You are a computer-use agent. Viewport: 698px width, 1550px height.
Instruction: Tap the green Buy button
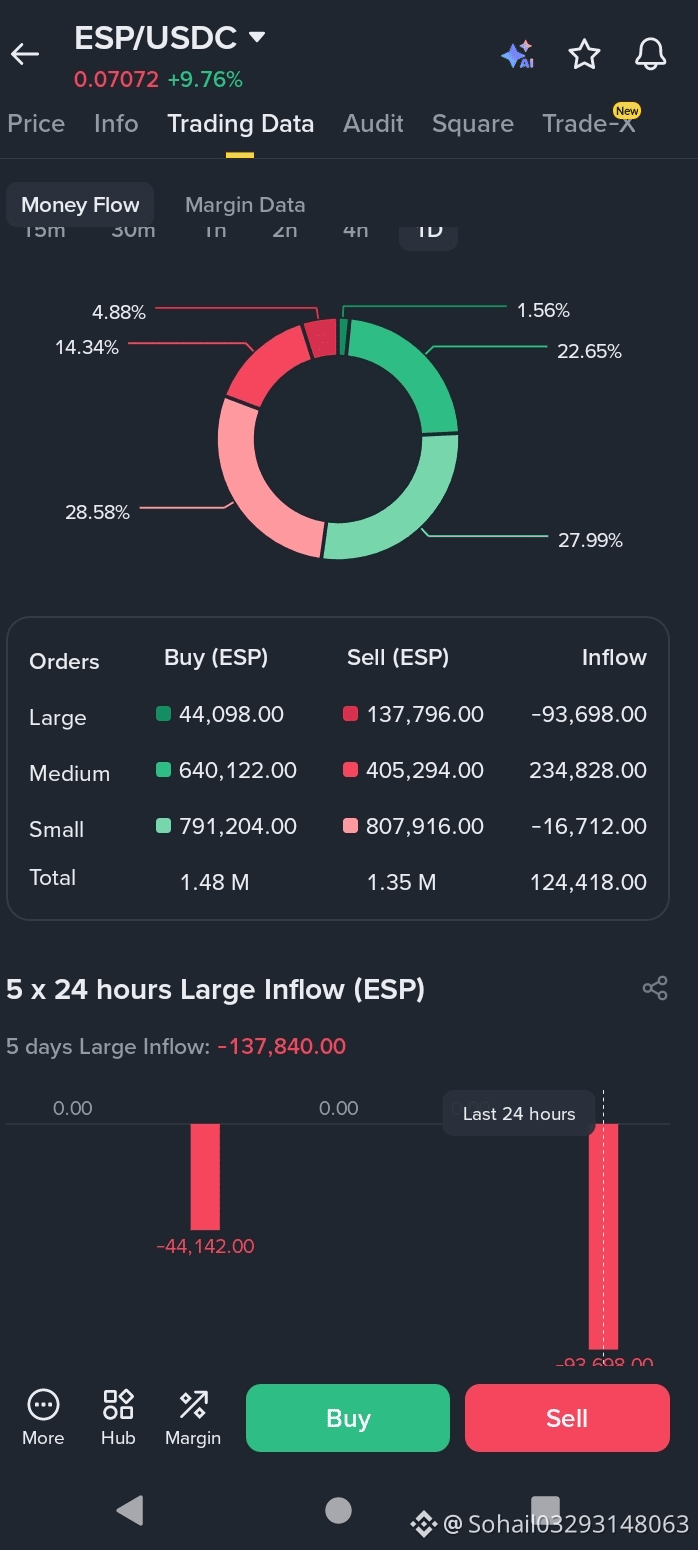348,1418
